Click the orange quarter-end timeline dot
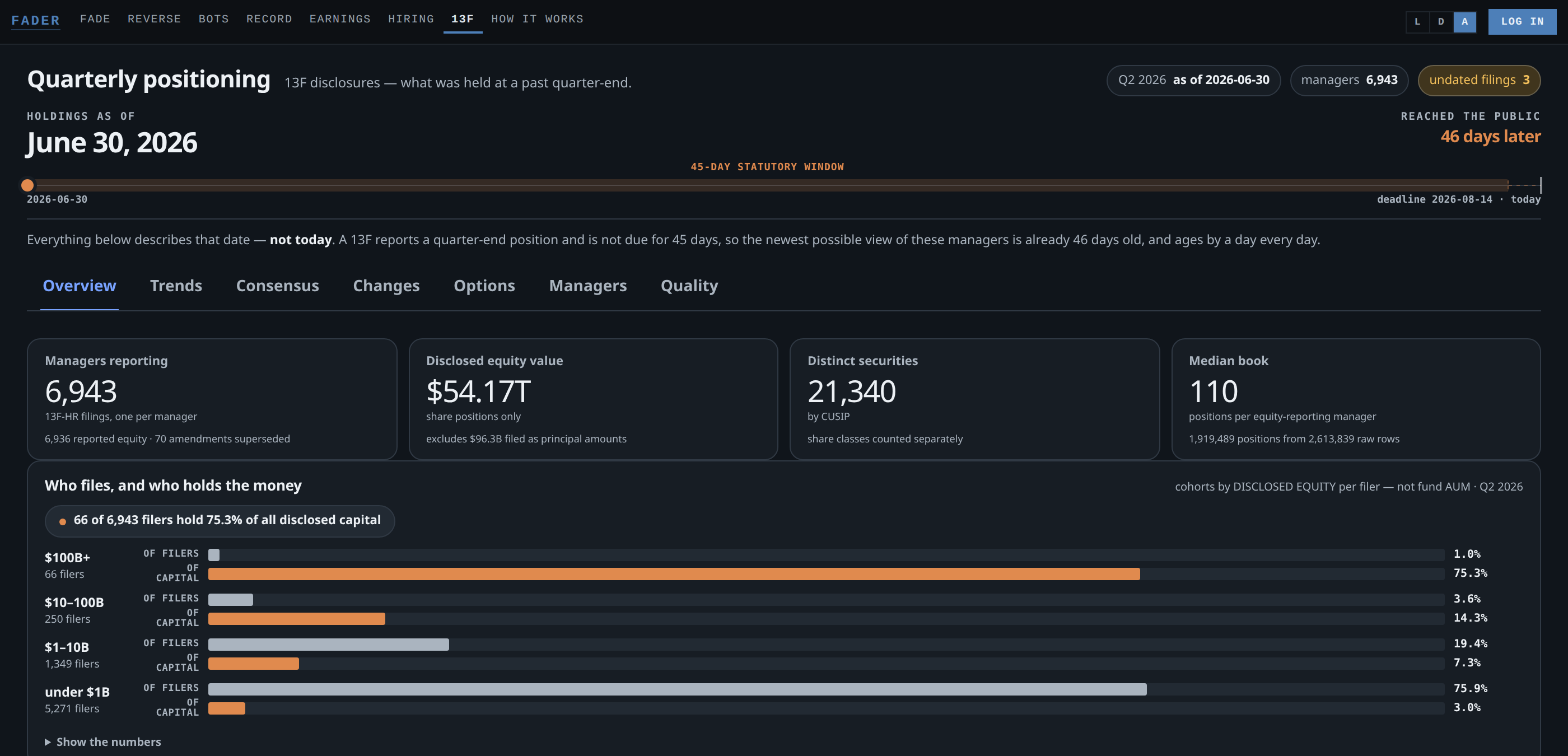Screen dimensions: 1568x756 point(27,185)
